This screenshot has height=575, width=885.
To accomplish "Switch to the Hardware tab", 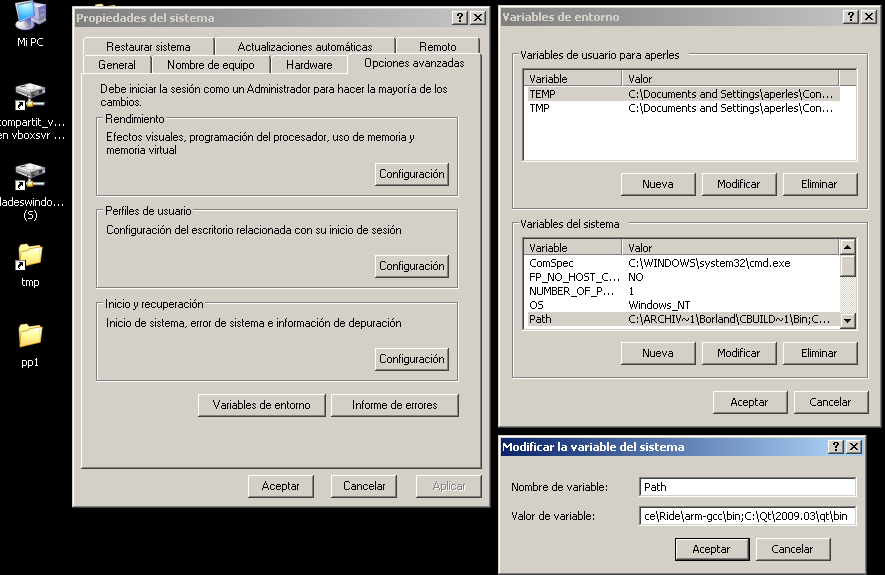I will tap(309, 65).
